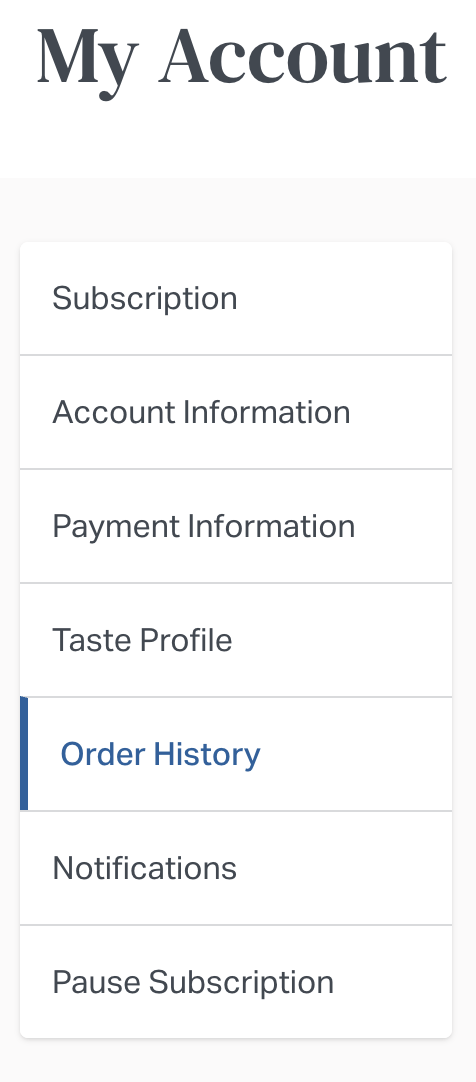This screenshot has width=476, height=1082.
Task: Switch to the Taste Profile tab
Action: click(236, 640)
